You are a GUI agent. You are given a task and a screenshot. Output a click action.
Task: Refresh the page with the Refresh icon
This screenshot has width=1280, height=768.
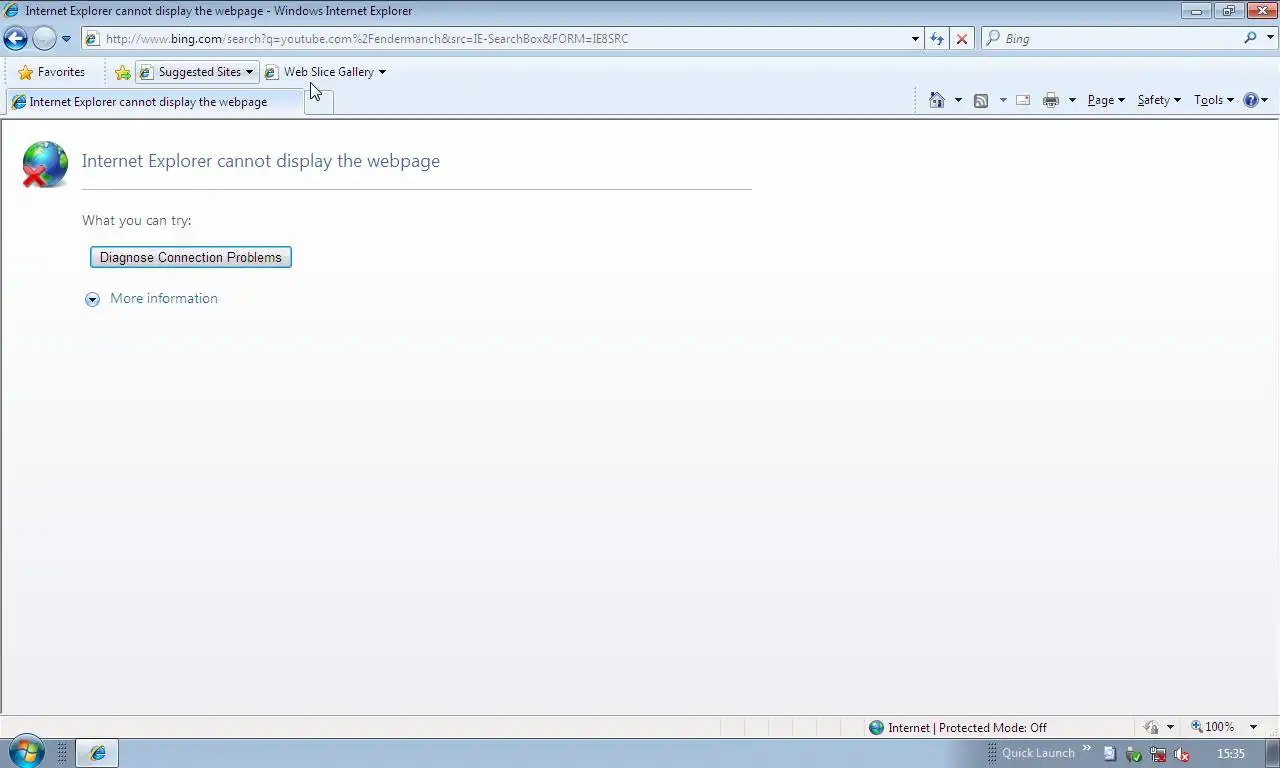tap(937, 39)
